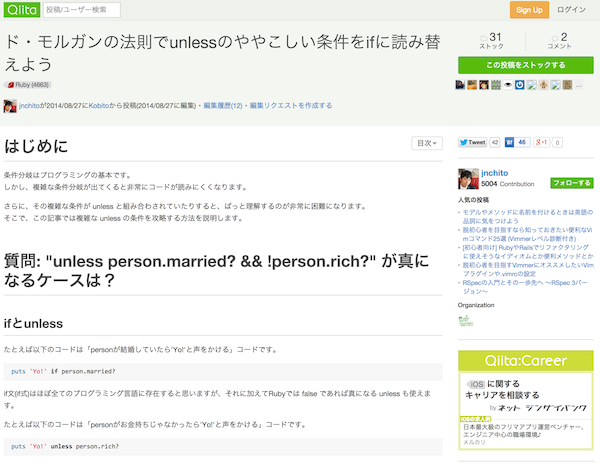Open jnchito link in the byline
The width and height of the screenshot is (600, 464).
click(29, 106)
